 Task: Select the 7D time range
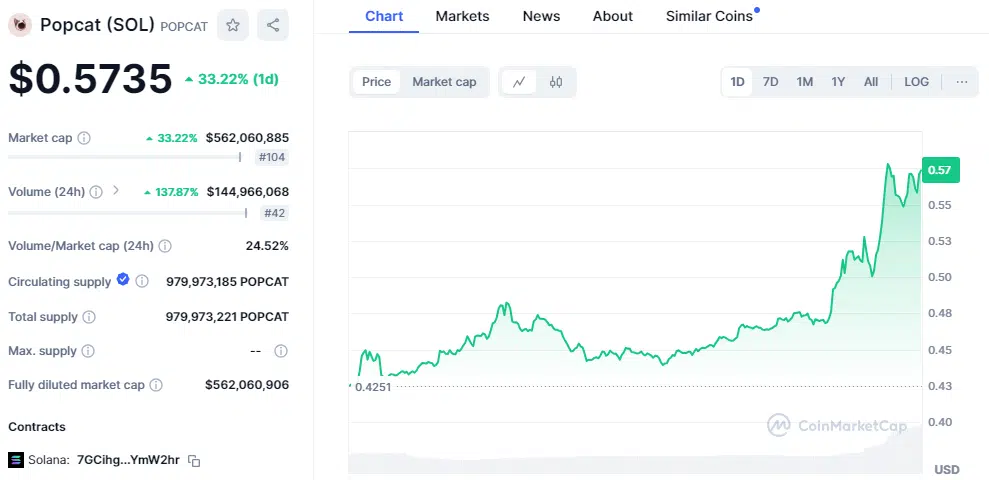[770, 82]
